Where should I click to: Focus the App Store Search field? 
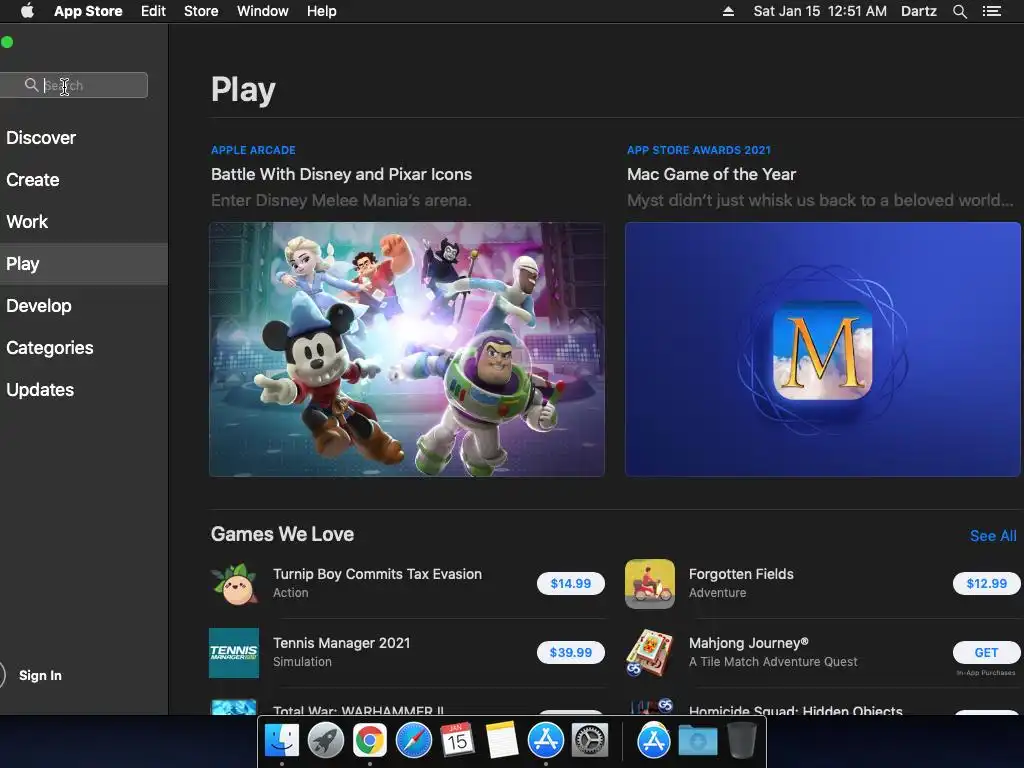(x=74, y=85)
